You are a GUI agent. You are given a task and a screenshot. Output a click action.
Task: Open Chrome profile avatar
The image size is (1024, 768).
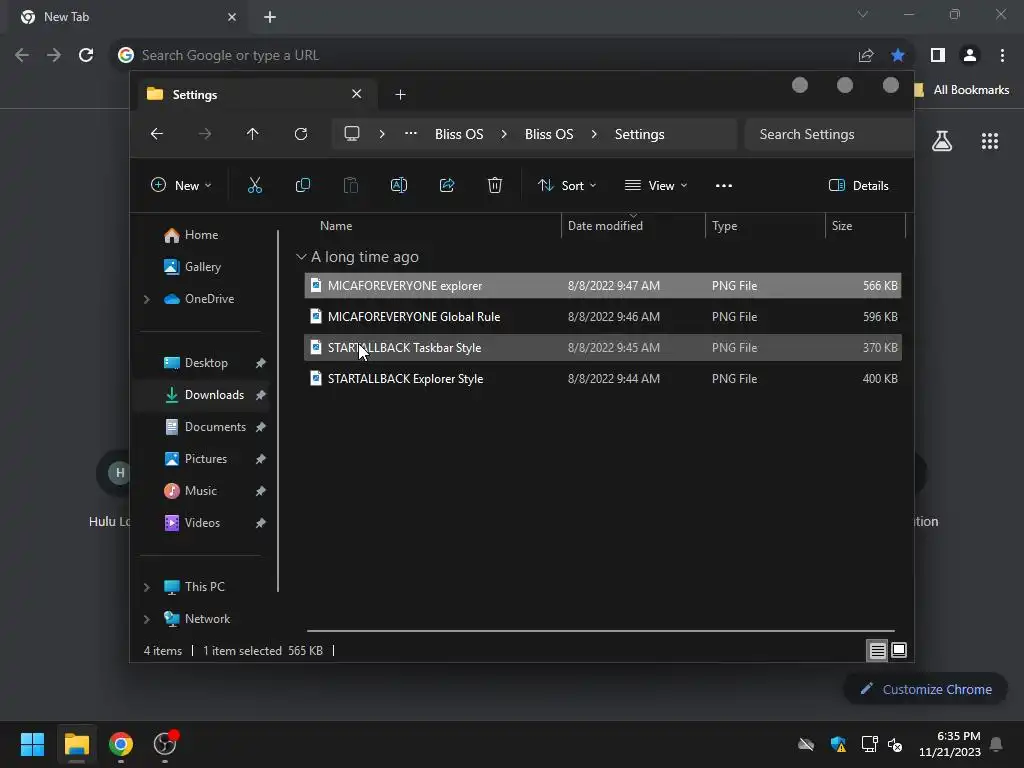pyautogui.click(x=970, y=55)
